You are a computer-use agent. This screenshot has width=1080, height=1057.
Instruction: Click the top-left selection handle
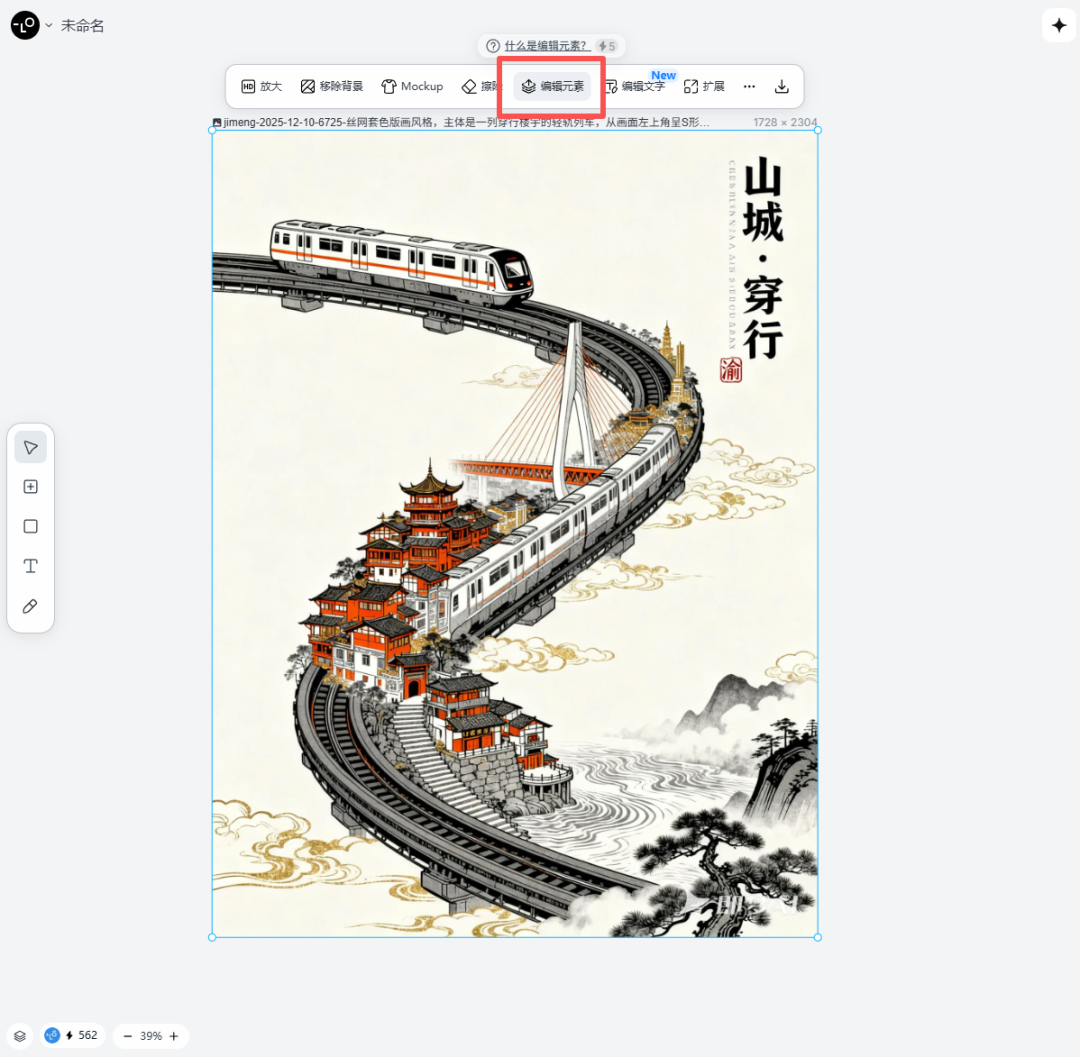212,130
